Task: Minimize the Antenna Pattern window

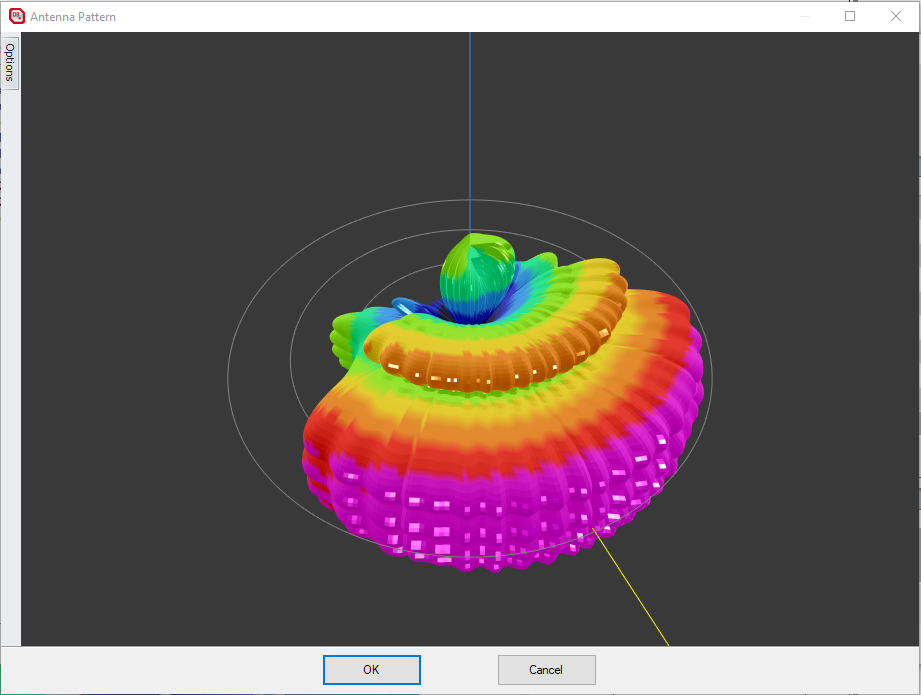Action: [805, 16]
